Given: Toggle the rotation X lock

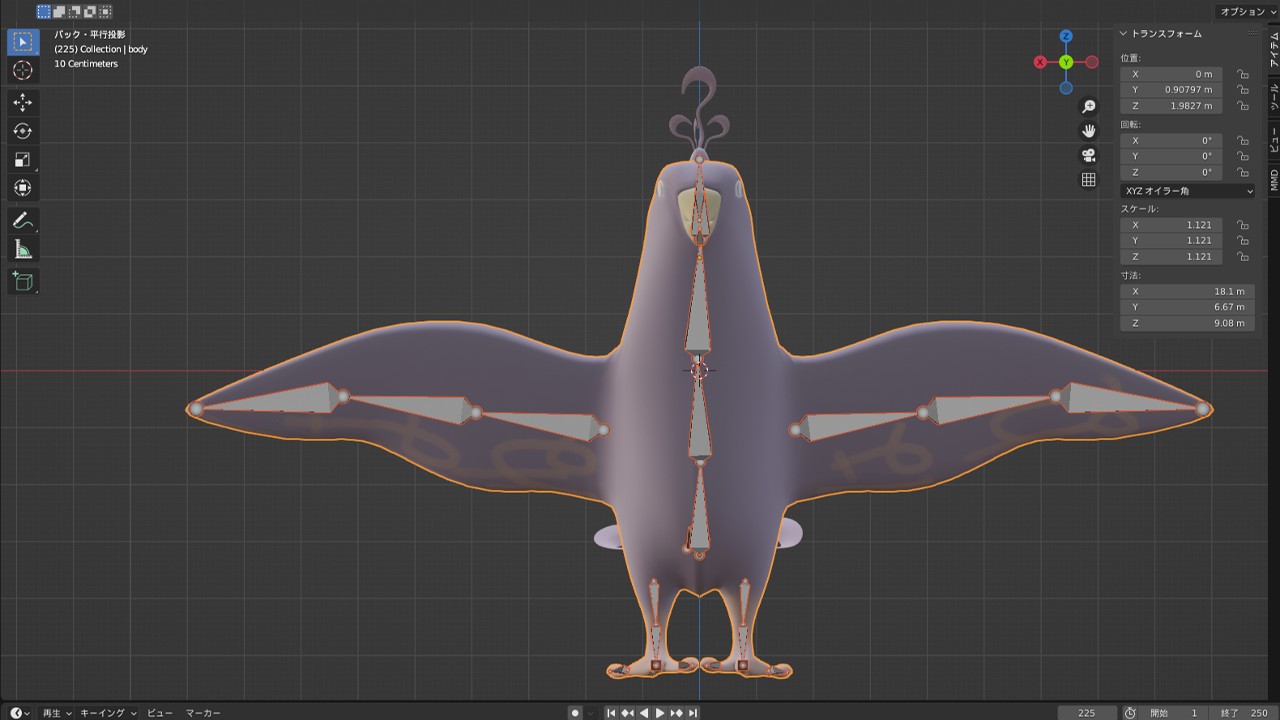Looking at the screenshot, I should [x=1242, y=141].
